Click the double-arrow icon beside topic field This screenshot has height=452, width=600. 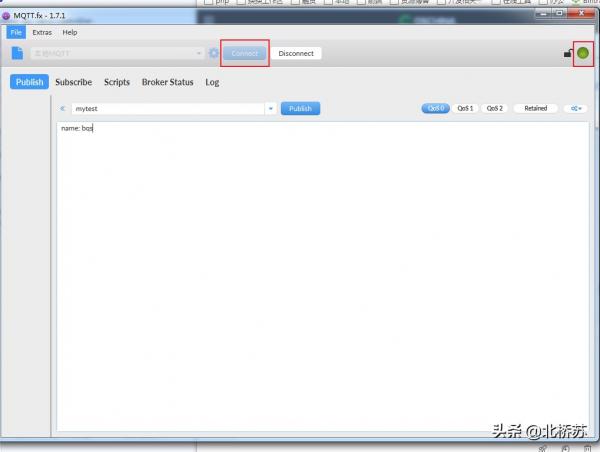click(x=63, y=108)
